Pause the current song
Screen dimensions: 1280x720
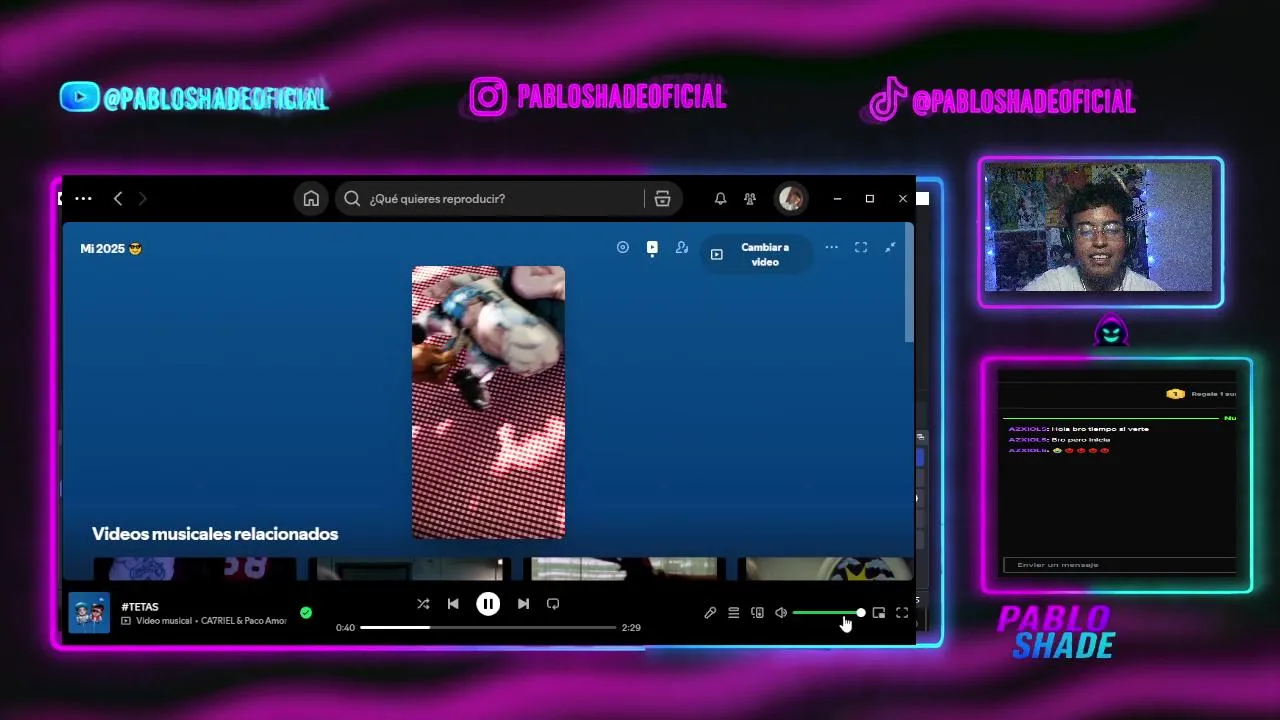[x=488, y=604]
